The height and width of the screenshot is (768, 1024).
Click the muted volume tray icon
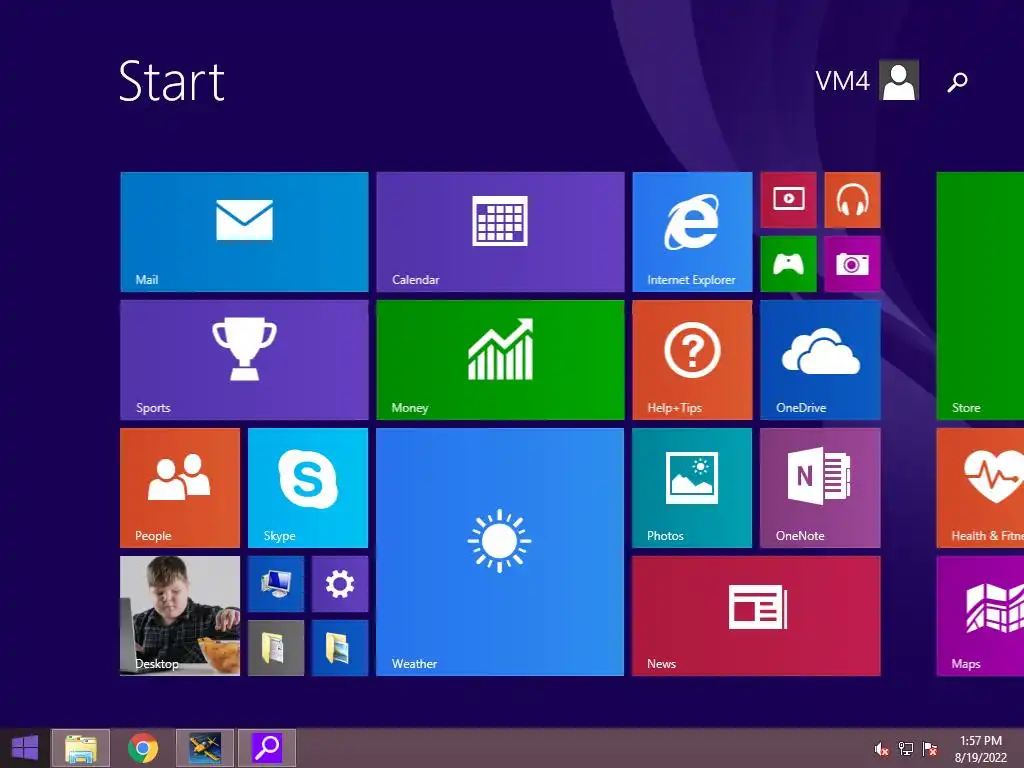(x=882, y=749)
